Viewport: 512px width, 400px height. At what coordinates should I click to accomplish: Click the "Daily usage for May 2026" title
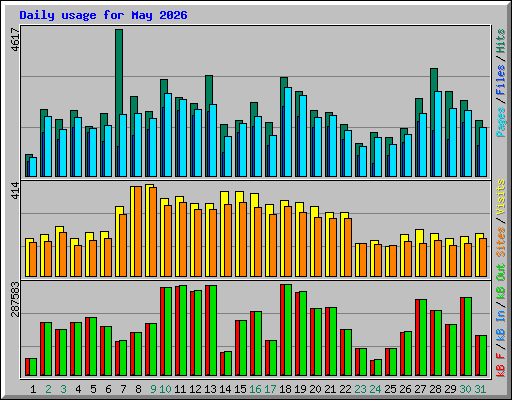pyautogui.click(x=103, y=15)
